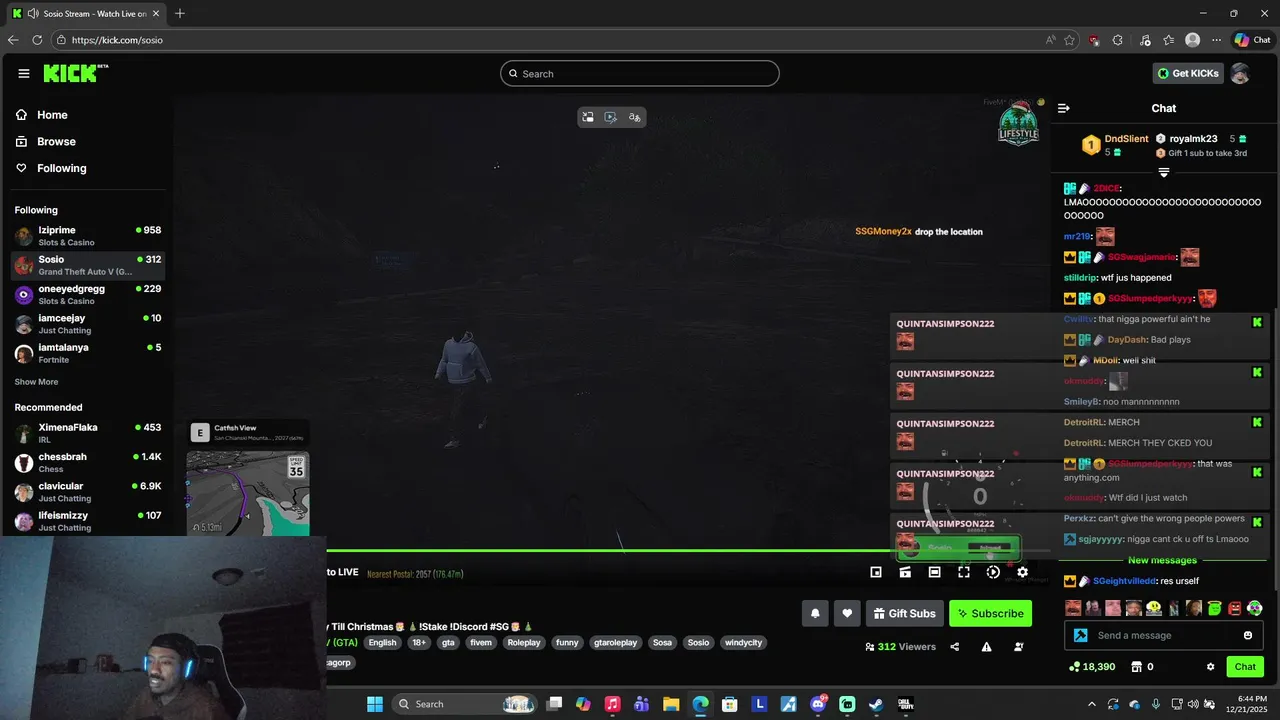
Task: Open the channel points 18,390 balance
Action: (1091, 667)
